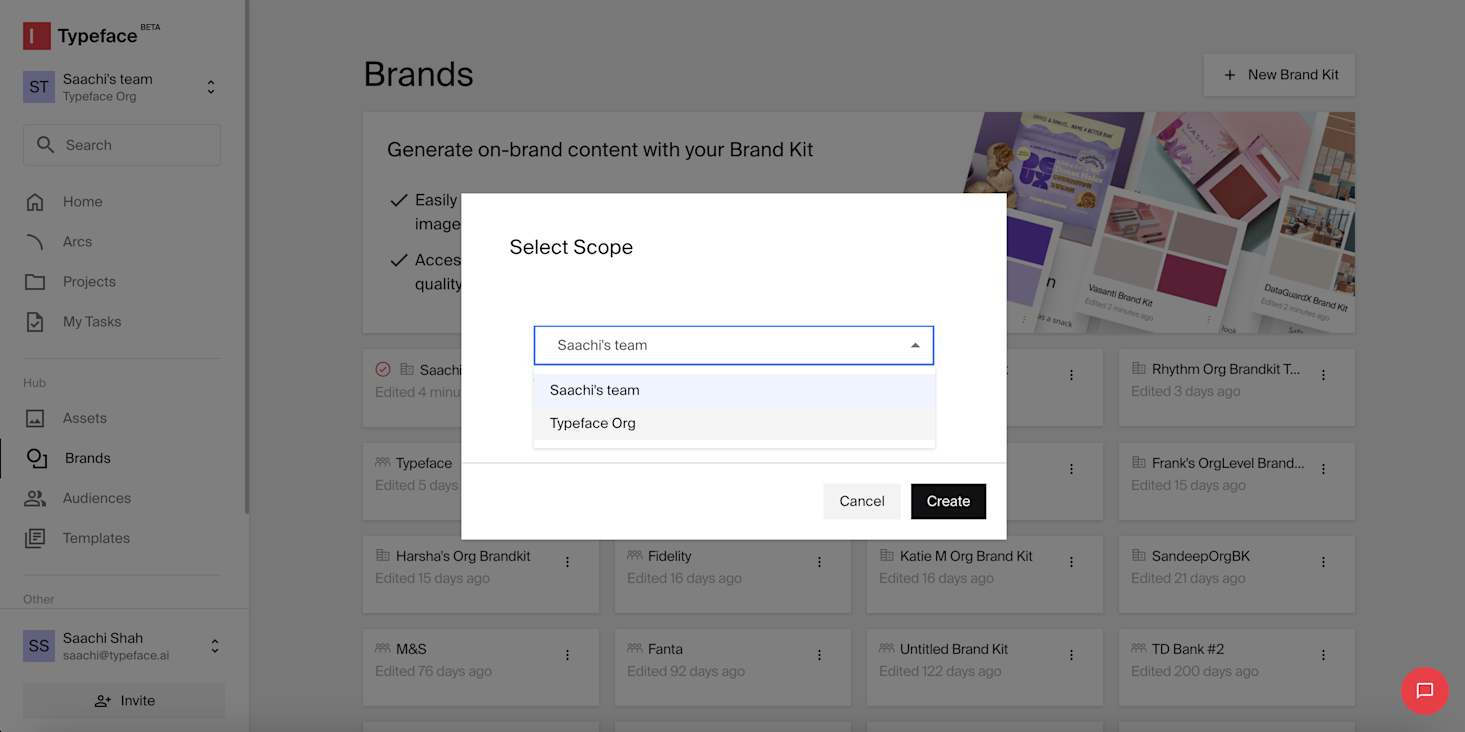Choose Typeface Org scope option
The width and height of the screenshot is (1465, 732).
734,423
